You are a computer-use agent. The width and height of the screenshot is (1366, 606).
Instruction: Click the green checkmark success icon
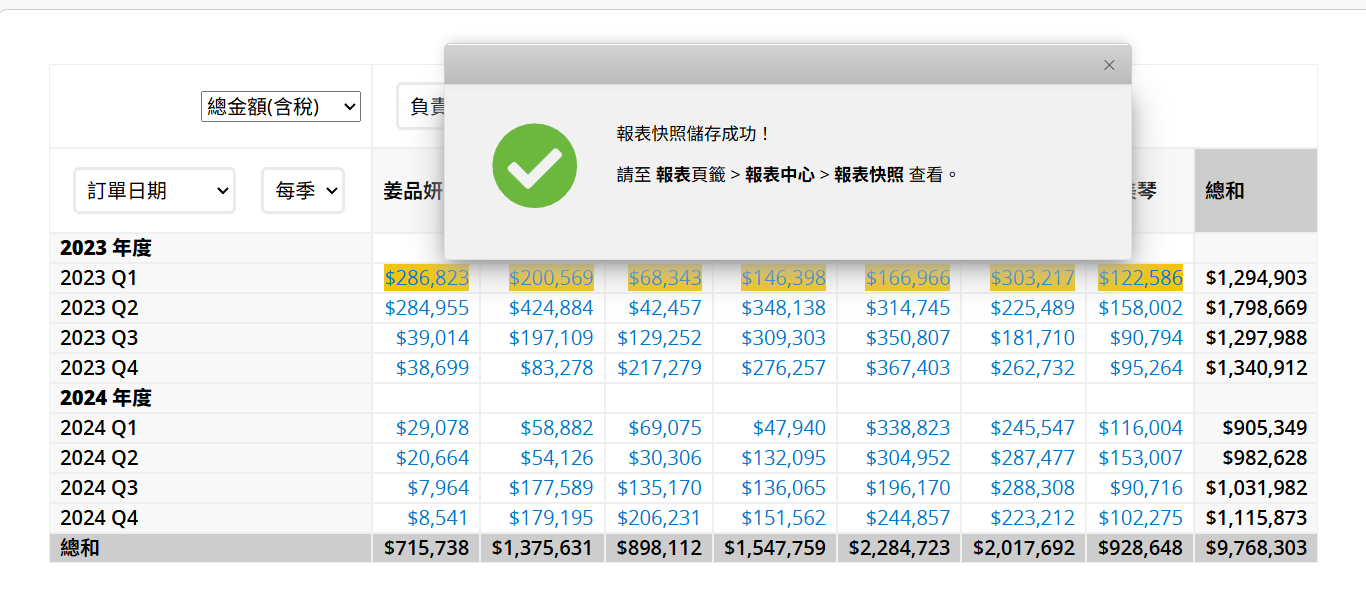pos(534,166)
